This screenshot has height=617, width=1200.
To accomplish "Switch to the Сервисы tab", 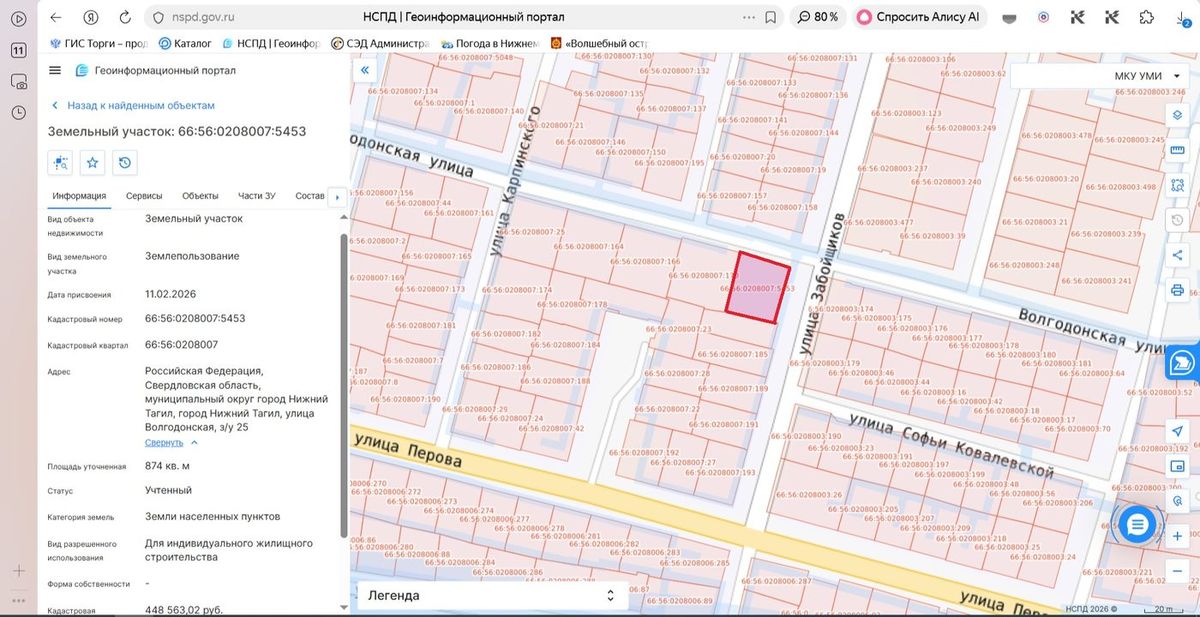I will (x=144, y=196).
